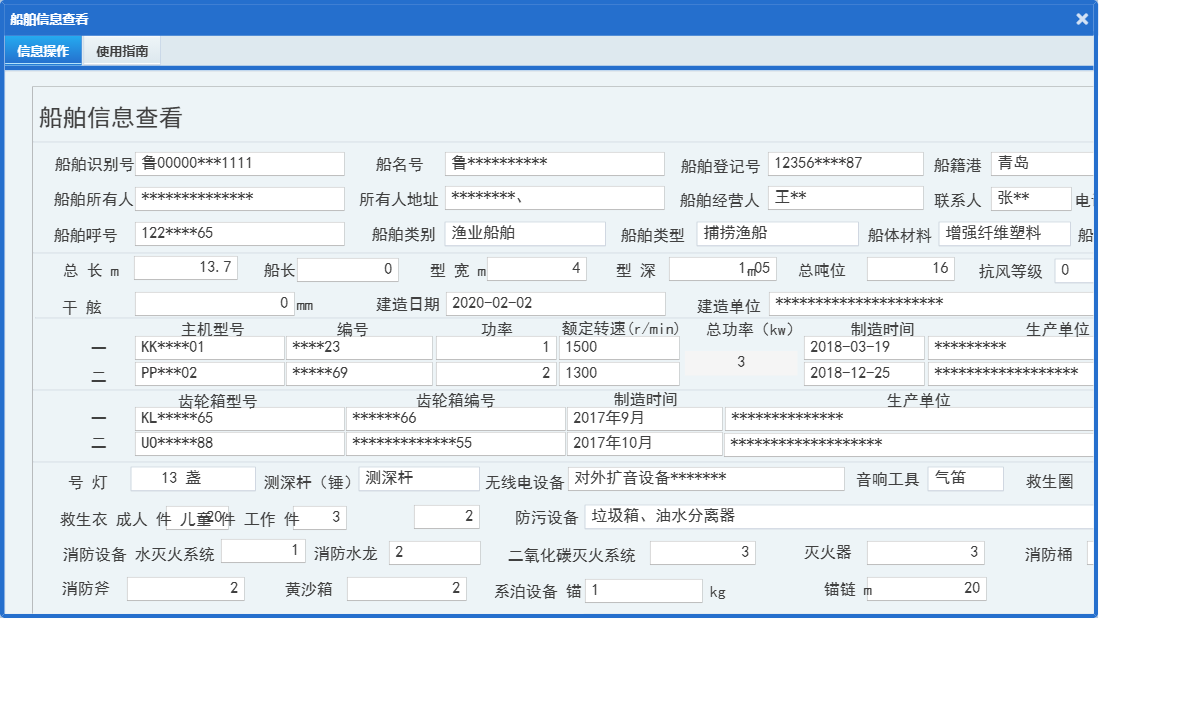
Task: Click the 锚链 field showing 20
Action: [927, 588]
